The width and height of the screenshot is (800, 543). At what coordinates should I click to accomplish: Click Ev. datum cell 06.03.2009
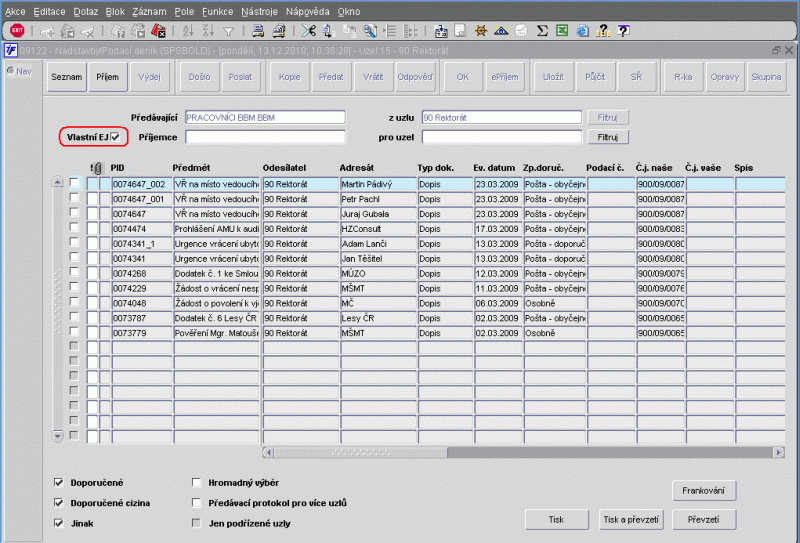tap(498, 303)
